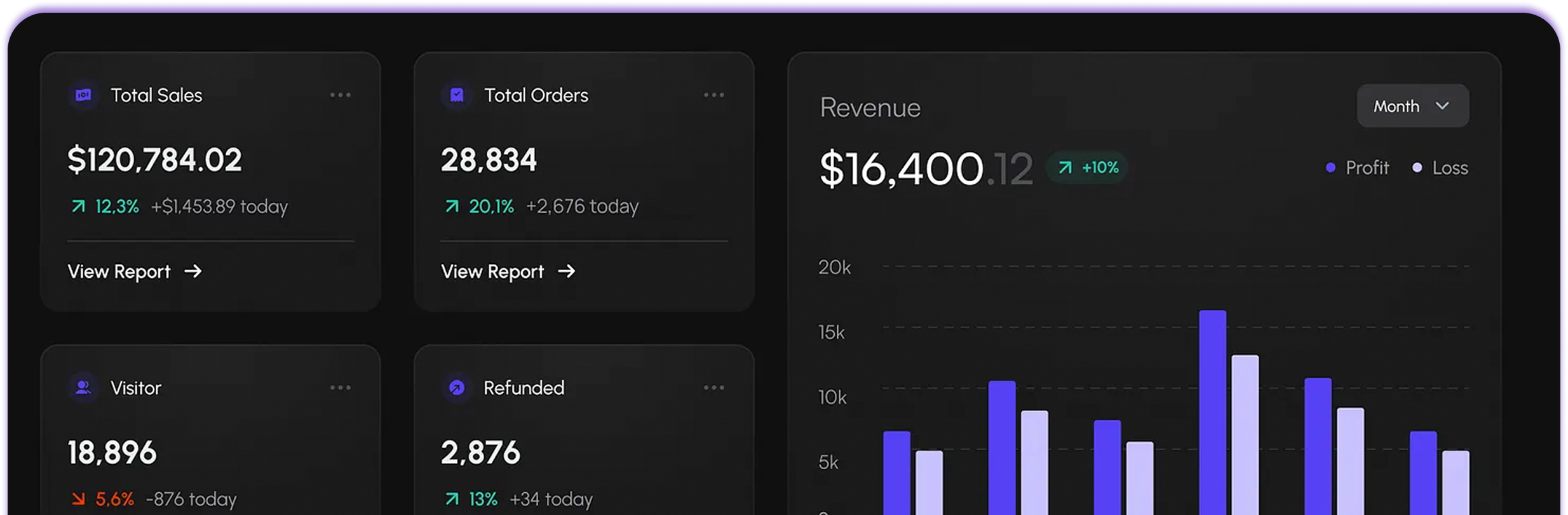Click the up arrow next to 20,1%
The height and width of the screenshot is (515, 1568).
(452, 206)
